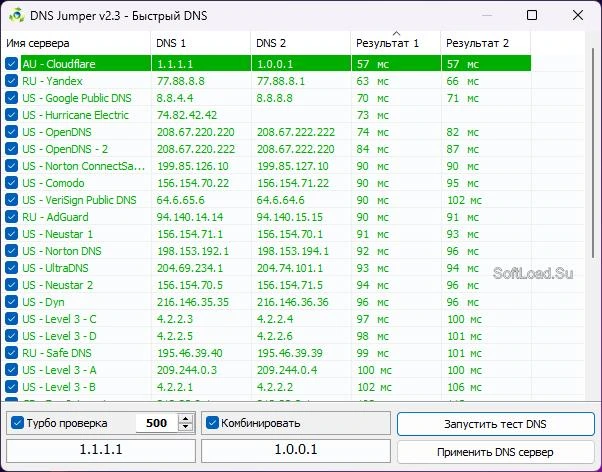Increase turbo check value with up arrow
The image size is (602, 472).
pyautogui.click(x=185, y=419)
